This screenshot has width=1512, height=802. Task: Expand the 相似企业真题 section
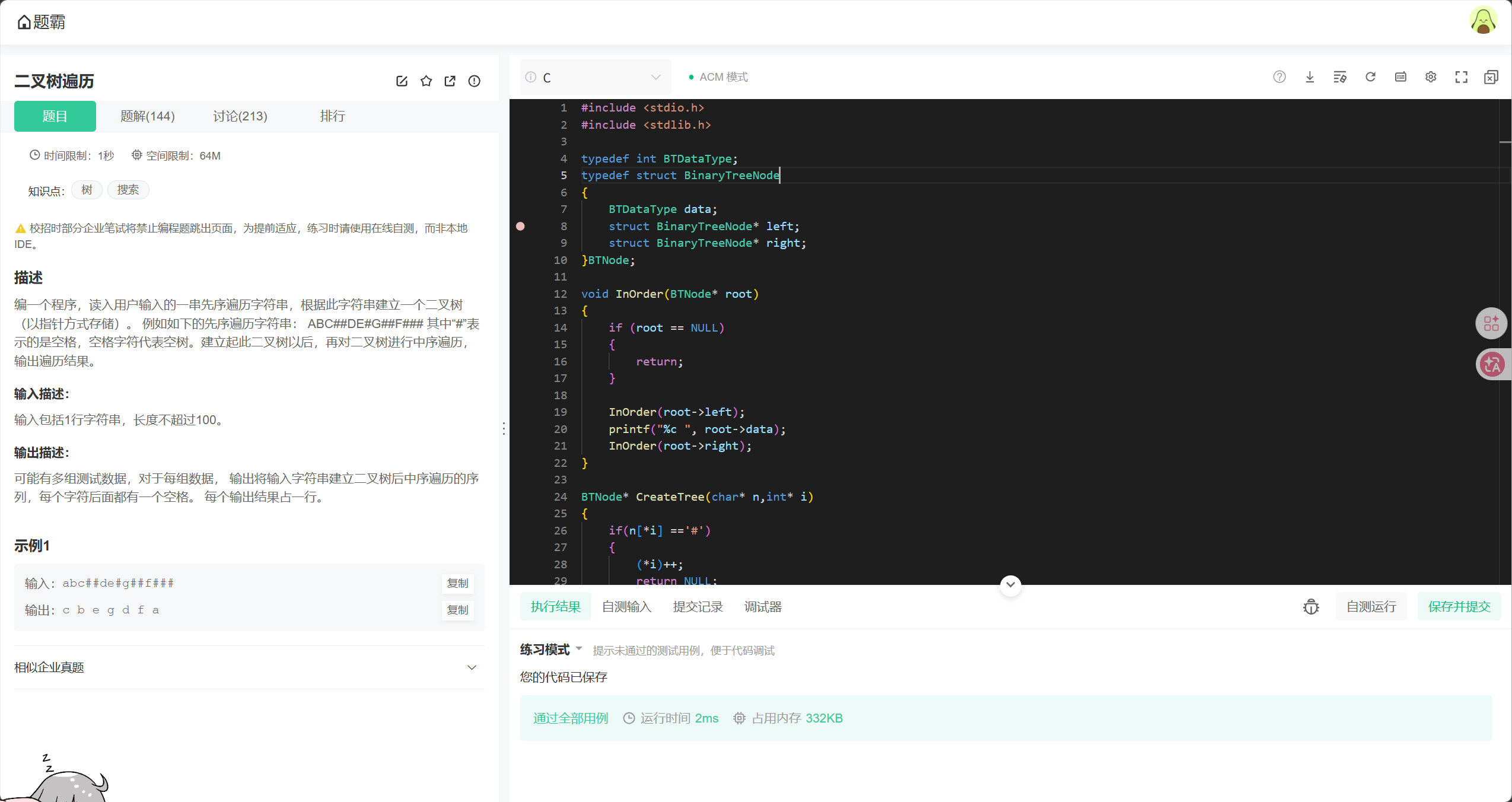click(472, 667)
